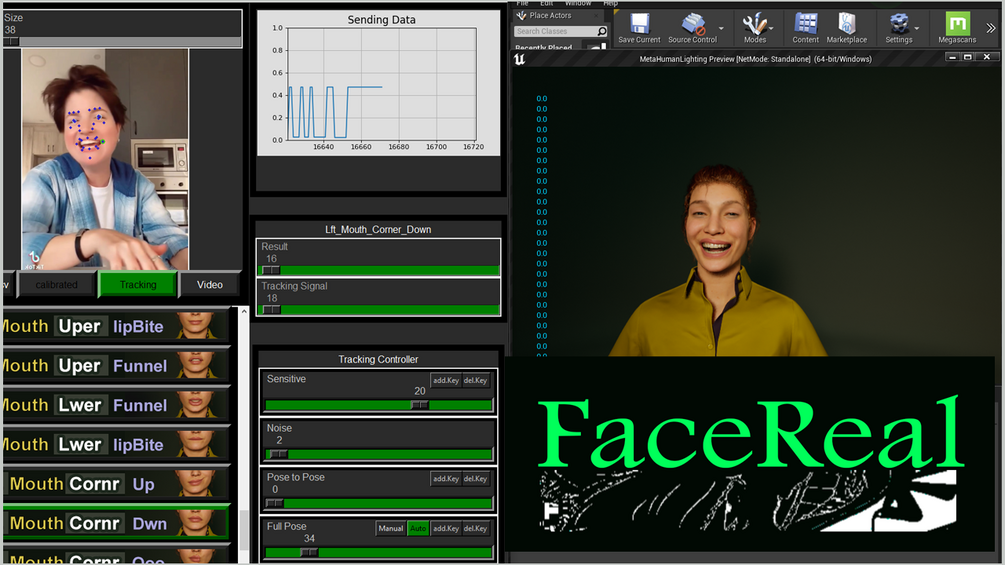The height and width of the screenshot is (565, 1005).
Task: Open Settings dropdown arrow
Action: pos(917,28)
